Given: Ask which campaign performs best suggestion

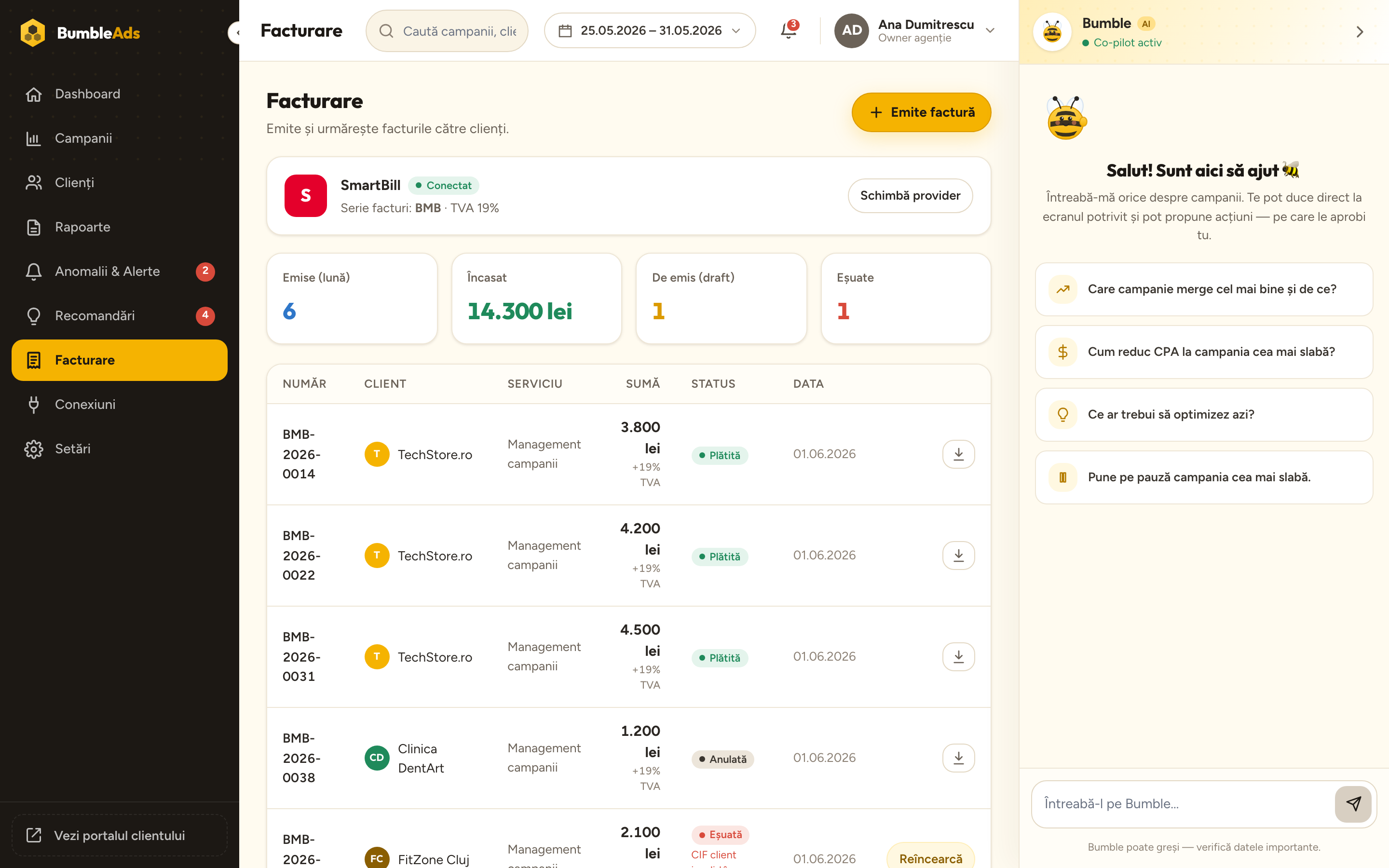Looking at the screenshot, I should tap(1204, 289).
